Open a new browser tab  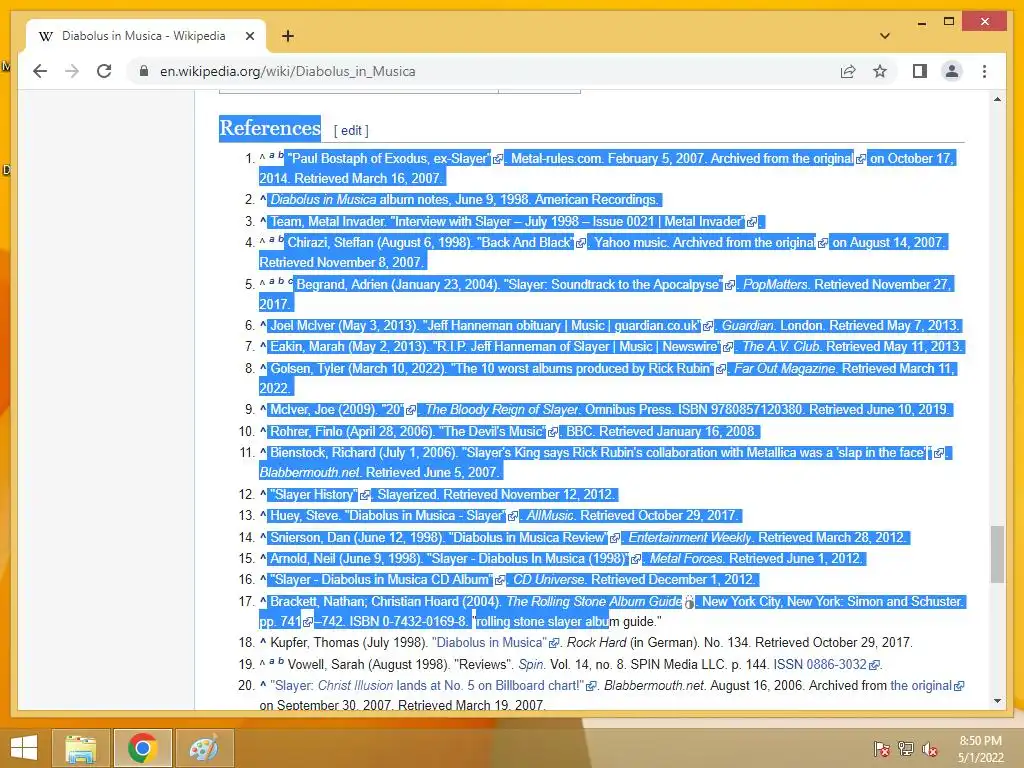coord(288,36)
